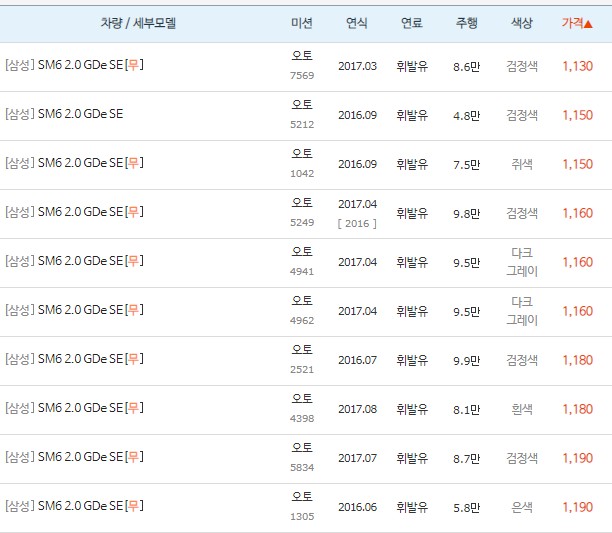Image resolution: width=612 pixels, height=533 pixels.
Task: Sort by the 연료 column header
Action: tap(412, 23)
